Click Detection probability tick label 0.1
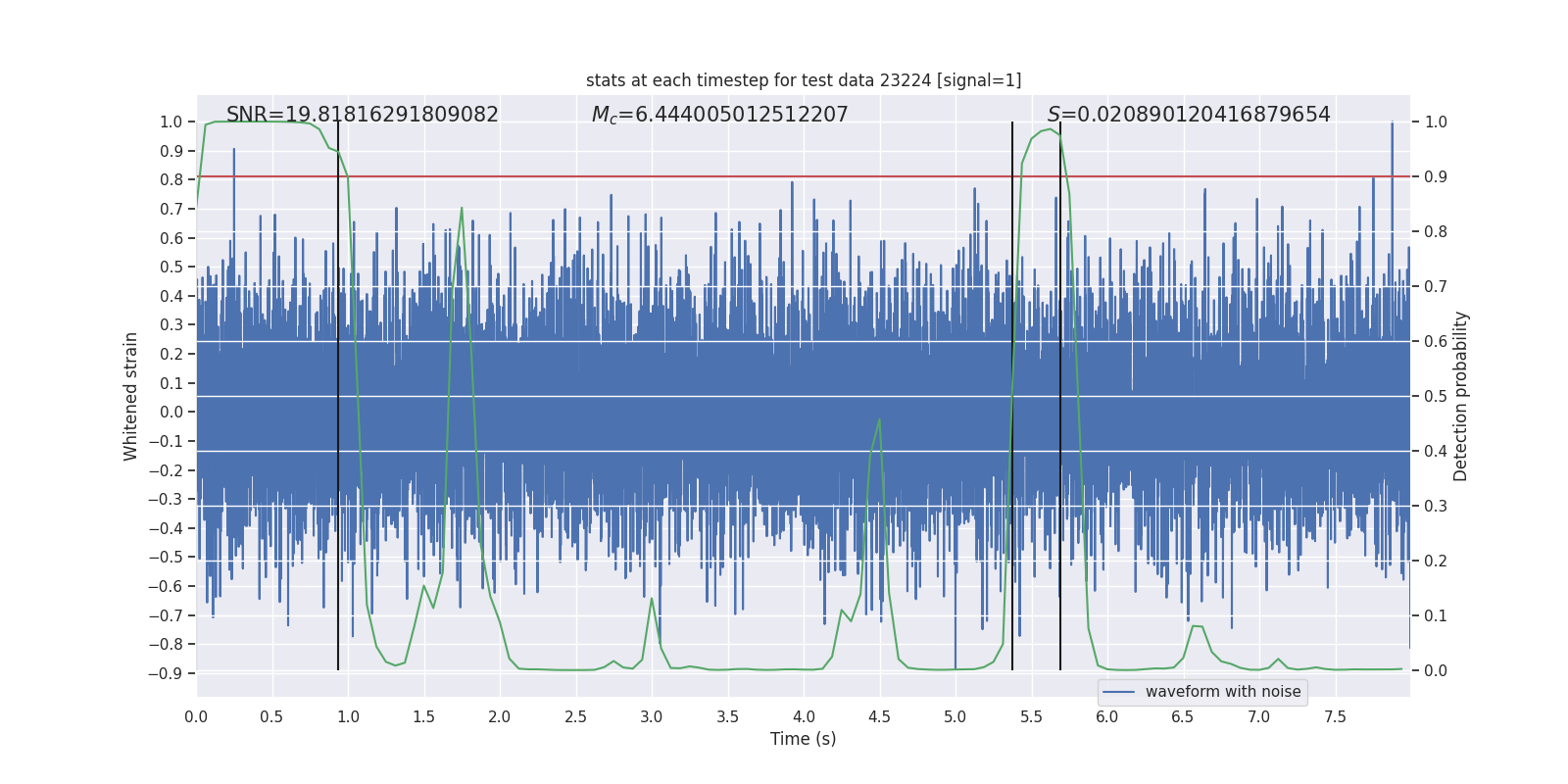Viewport: 1568px width, 784px height. coord(1436,615)
